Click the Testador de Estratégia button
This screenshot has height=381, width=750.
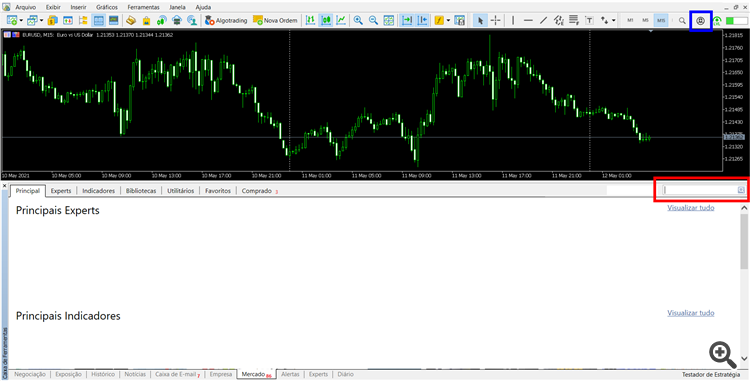(712, 374)
